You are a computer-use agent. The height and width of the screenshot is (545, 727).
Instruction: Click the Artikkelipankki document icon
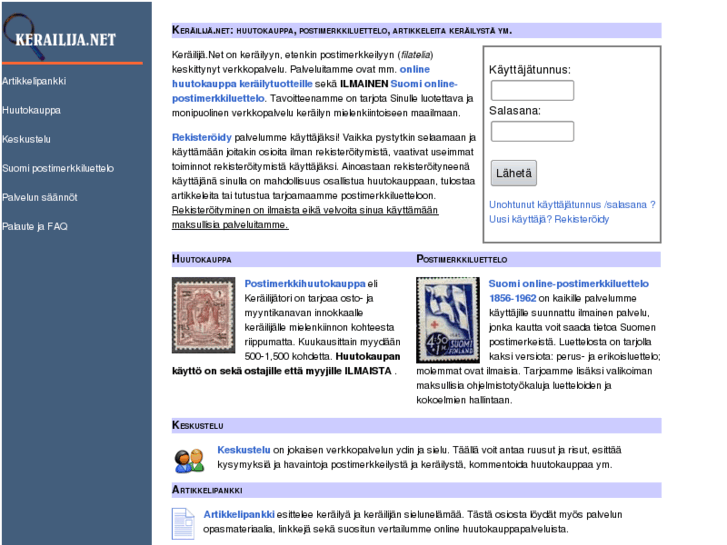(x=183, y=524)
